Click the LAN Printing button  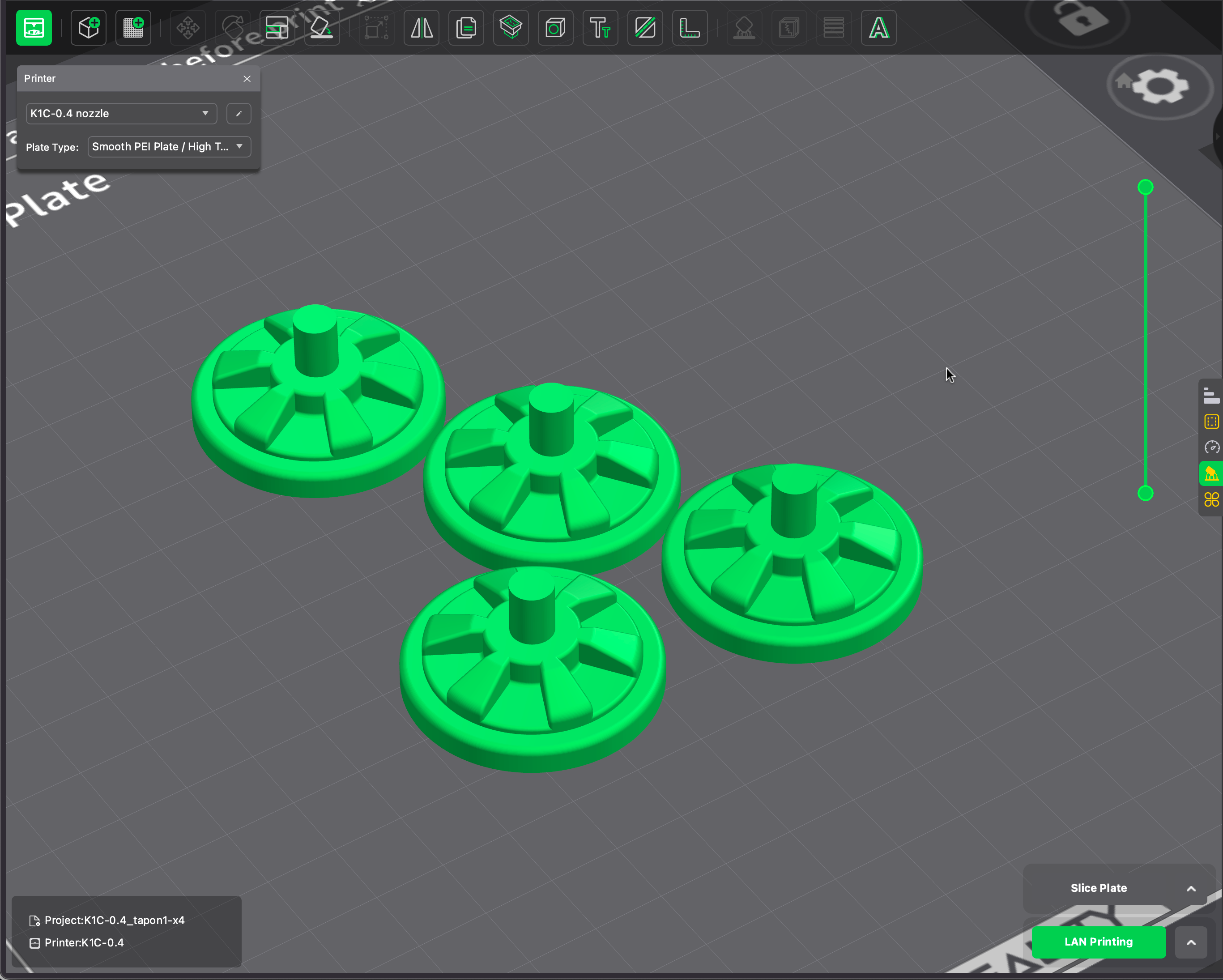pos(1098,942)
